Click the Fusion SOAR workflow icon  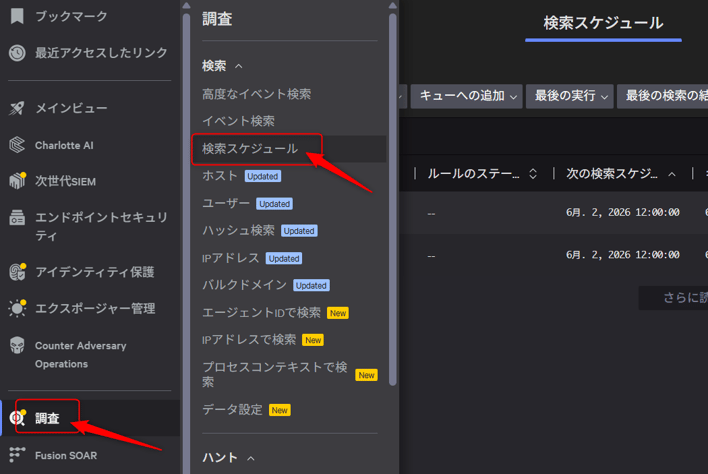click(17, 455)
